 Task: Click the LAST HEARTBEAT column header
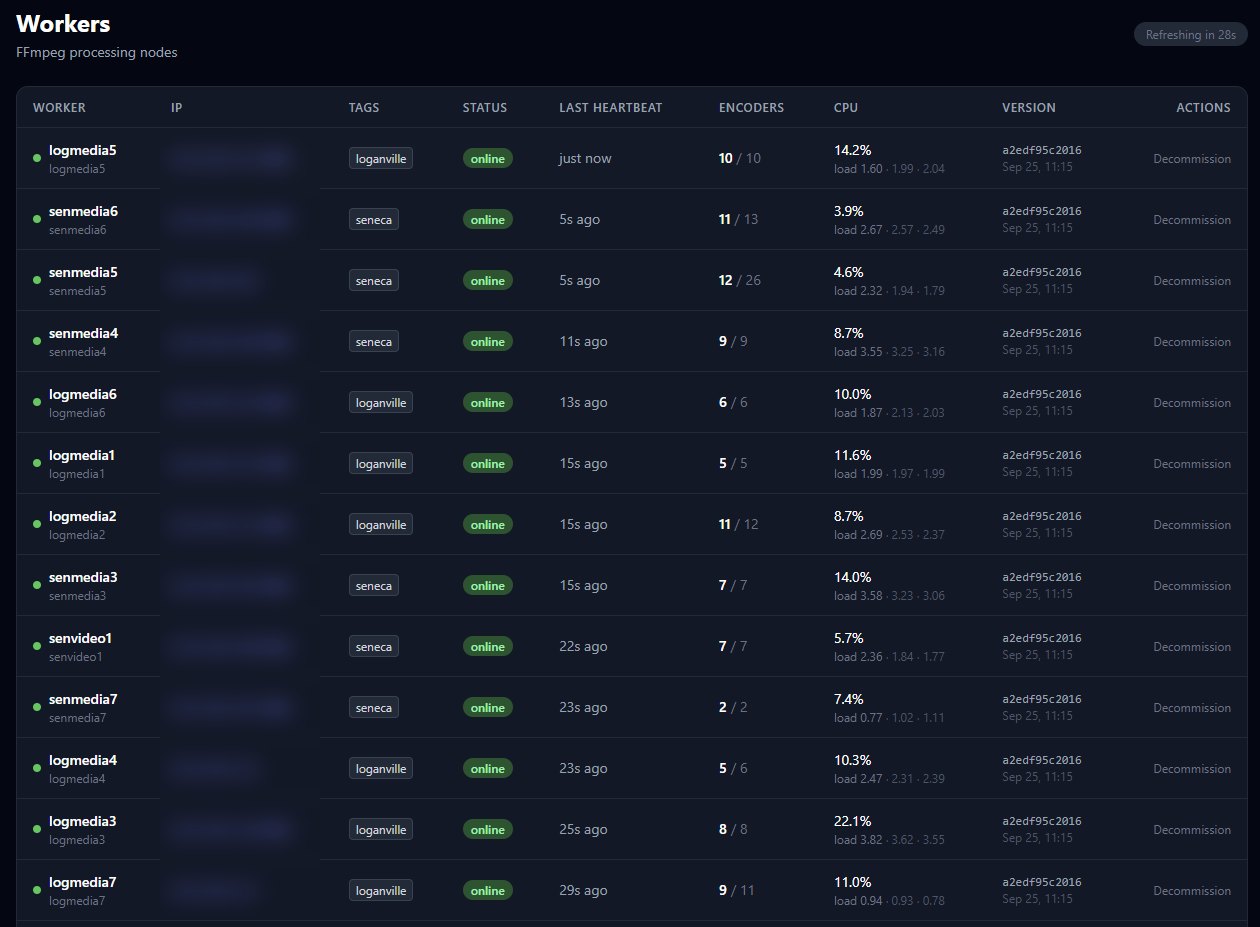[611, 108]
